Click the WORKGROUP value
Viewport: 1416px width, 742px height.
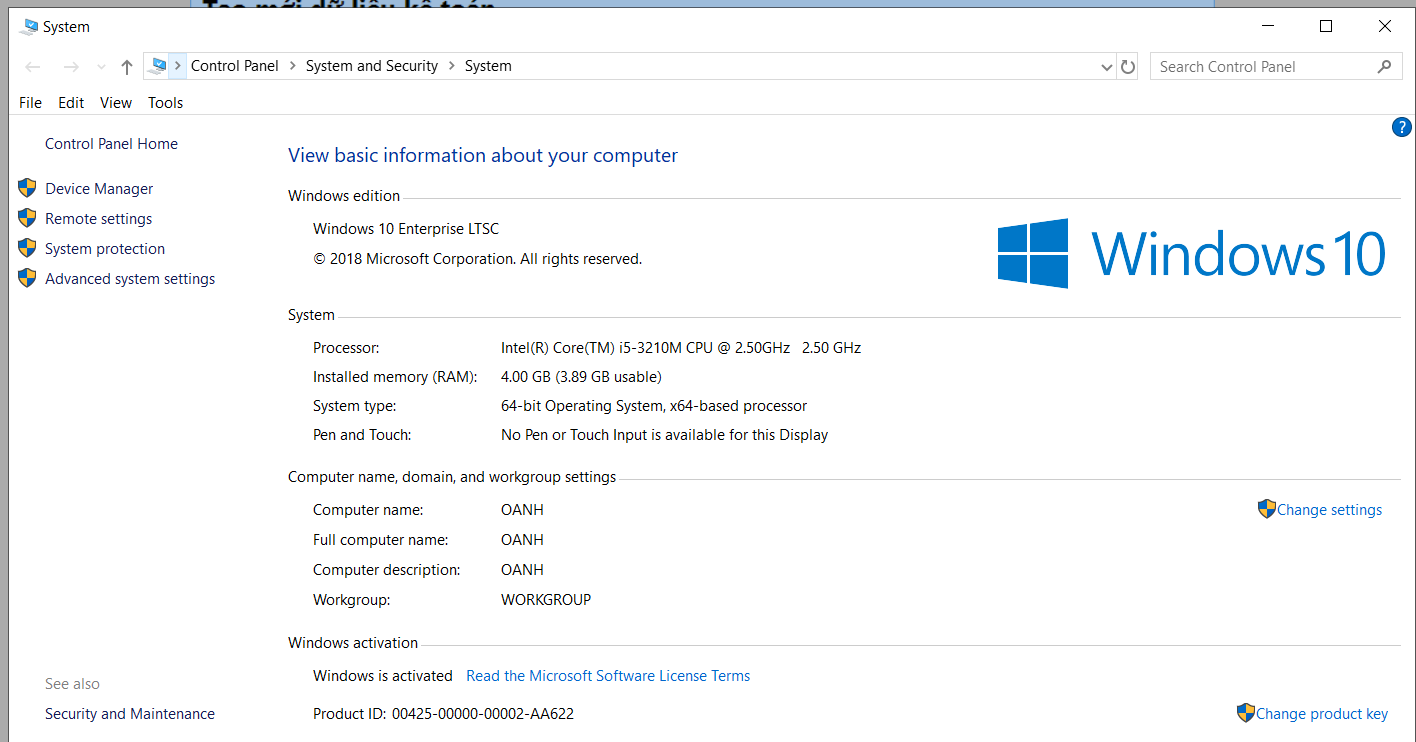point(546,600)
